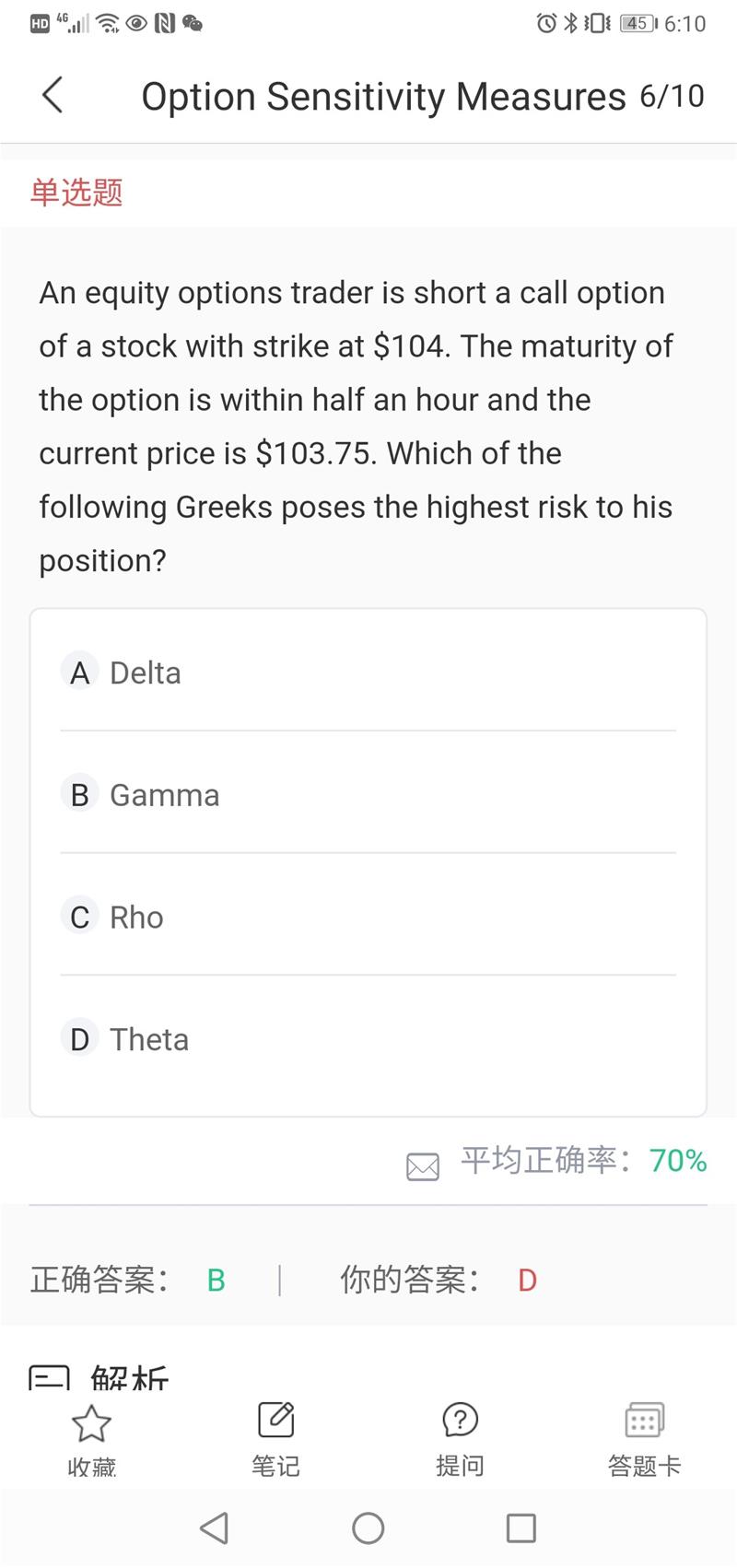Open the answer card icon
Screen dimensions: 737x1568
tap(644, 1420)
